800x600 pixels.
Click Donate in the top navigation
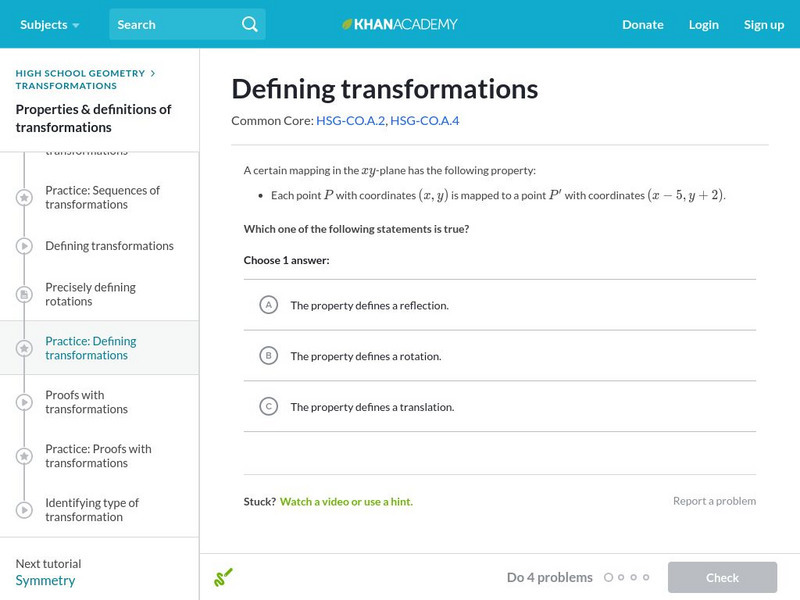pos(642,24)
